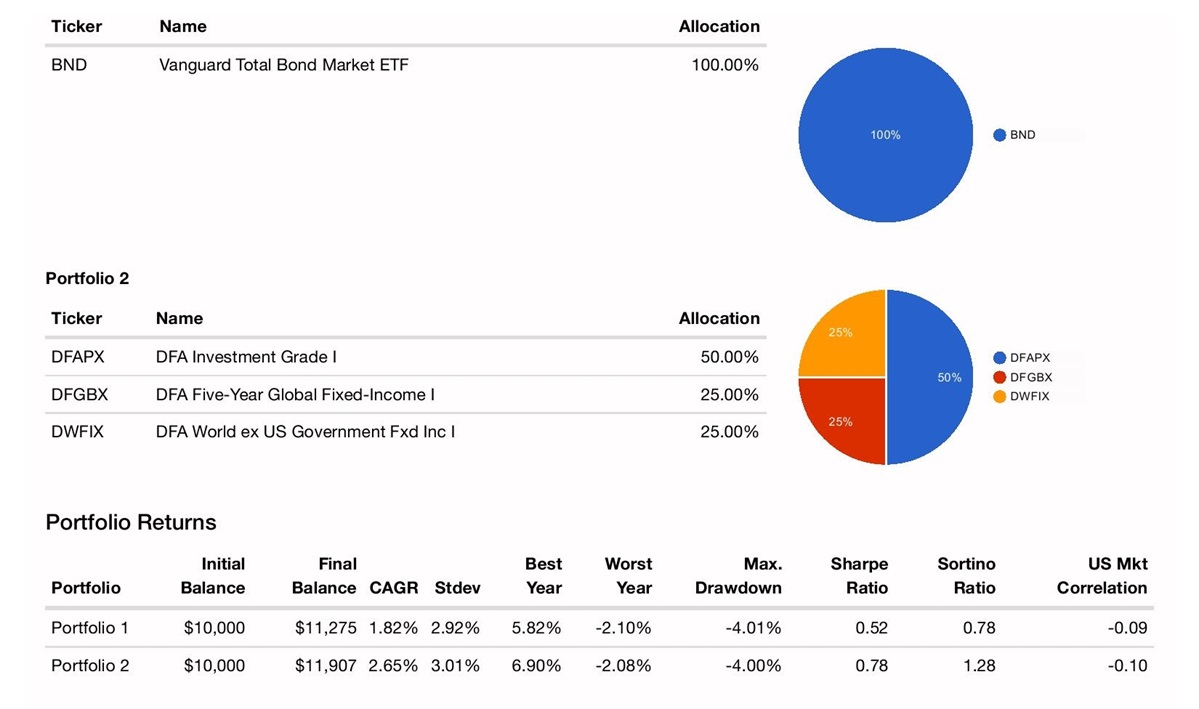
Task: Click the CAGR column header
Action: (x=393, y=588)
